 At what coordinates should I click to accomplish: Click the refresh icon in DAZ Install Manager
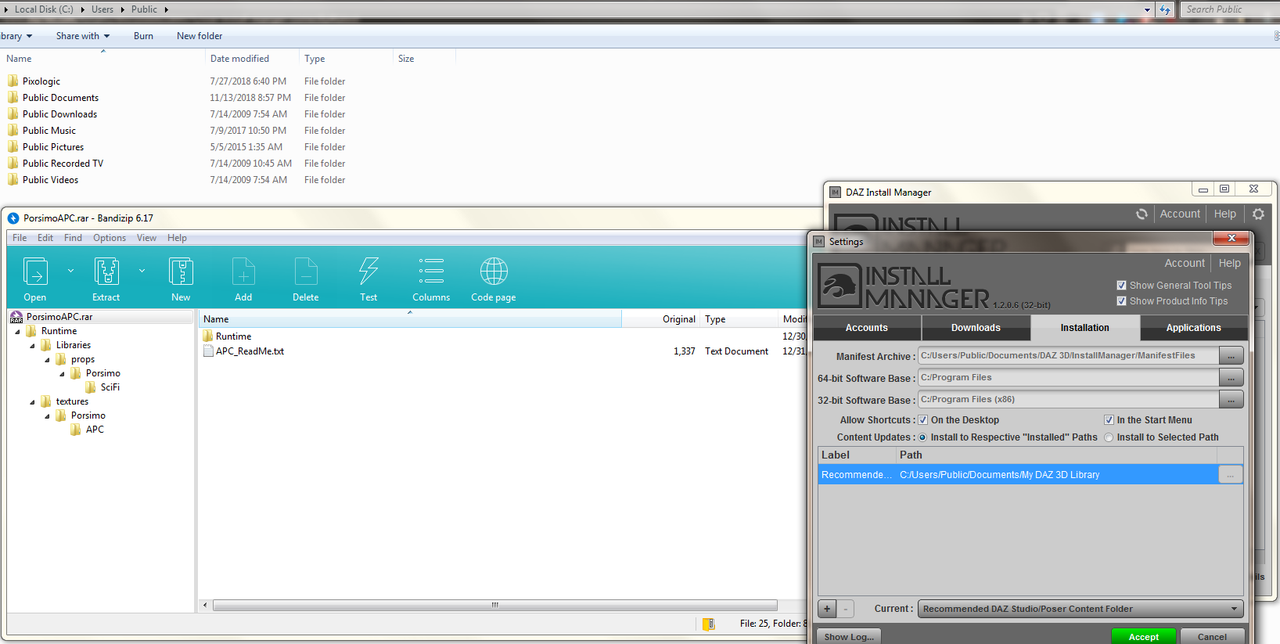click(1142, 214)
